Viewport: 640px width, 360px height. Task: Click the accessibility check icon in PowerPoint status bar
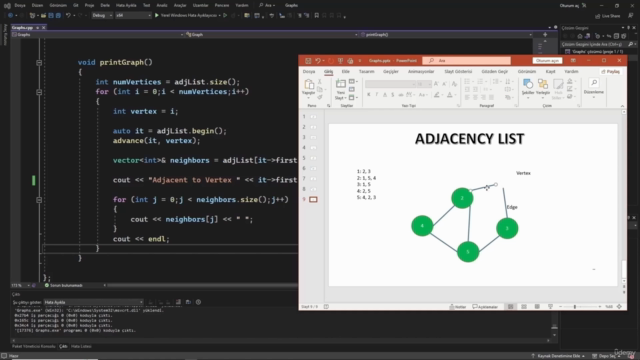(326, 307)
